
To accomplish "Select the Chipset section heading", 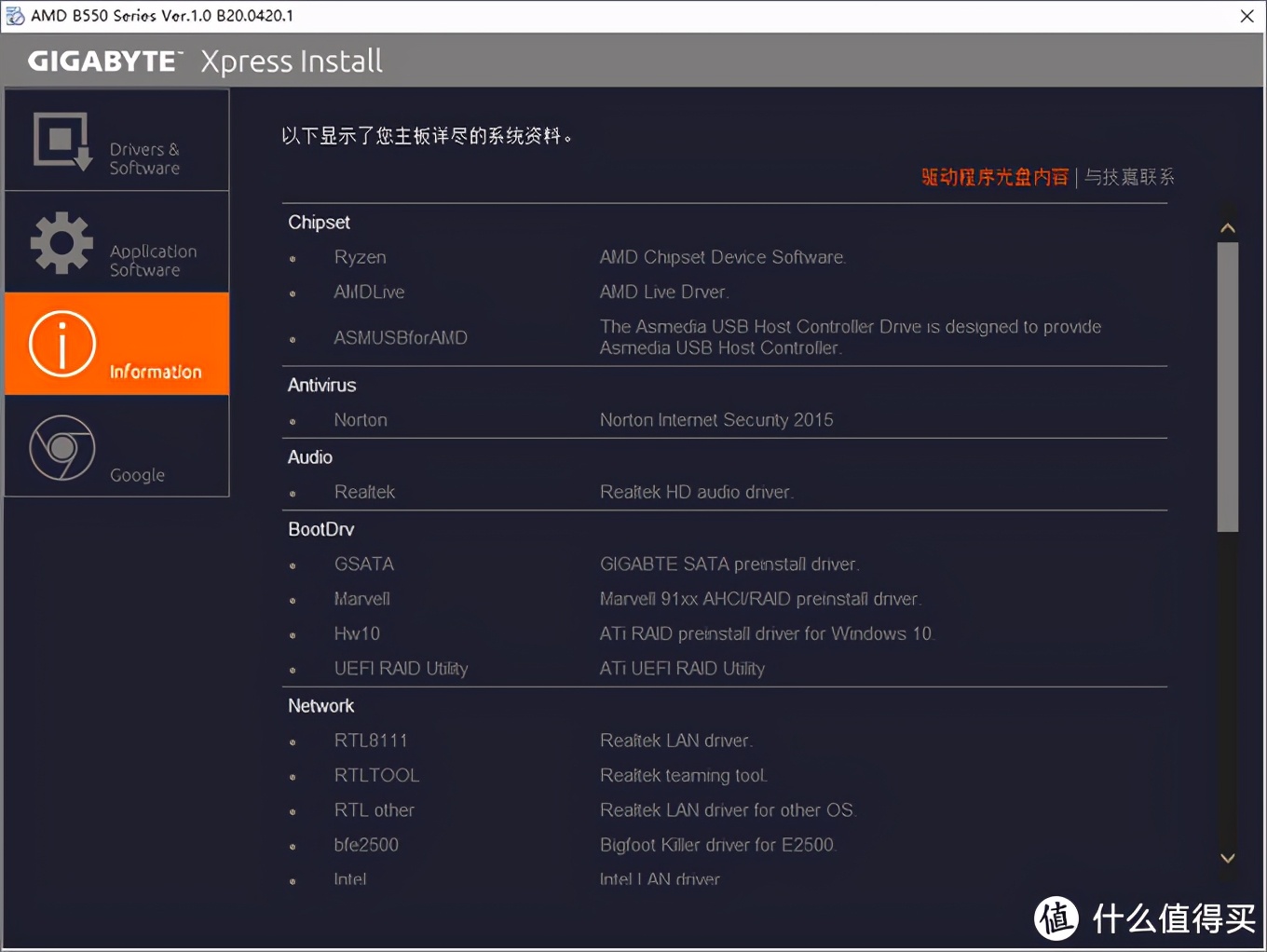I will point(319,223).
